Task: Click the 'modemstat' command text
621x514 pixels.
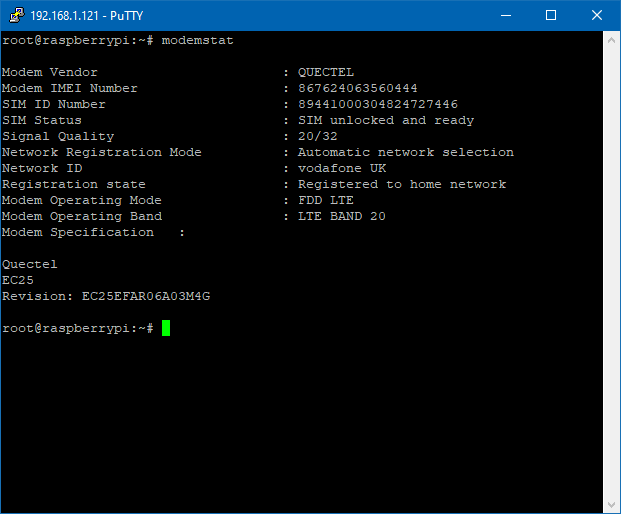Action: (x=197, y=40)
